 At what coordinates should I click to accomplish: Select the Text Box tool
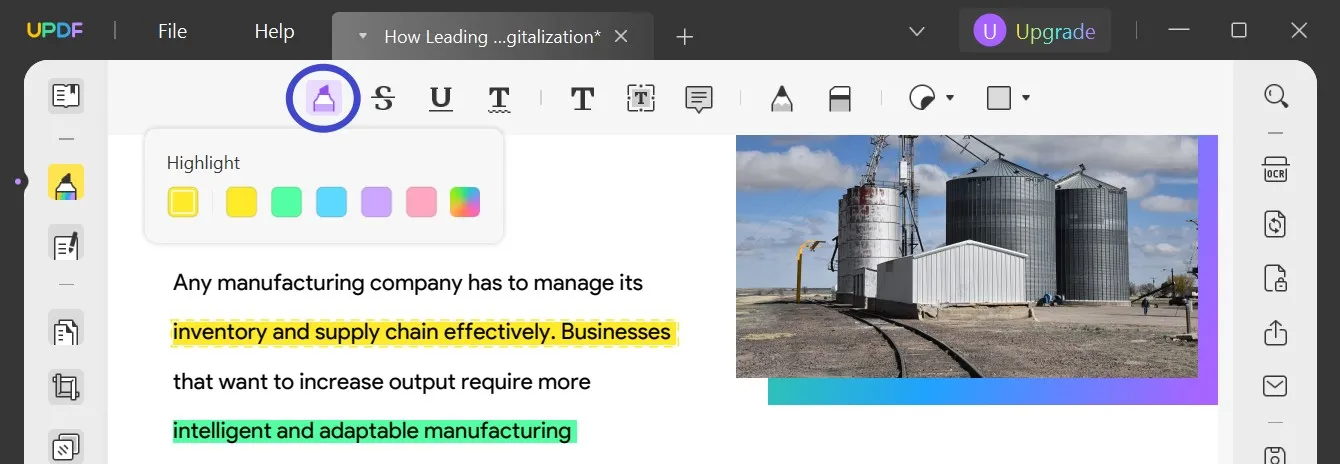pos(641,98)
